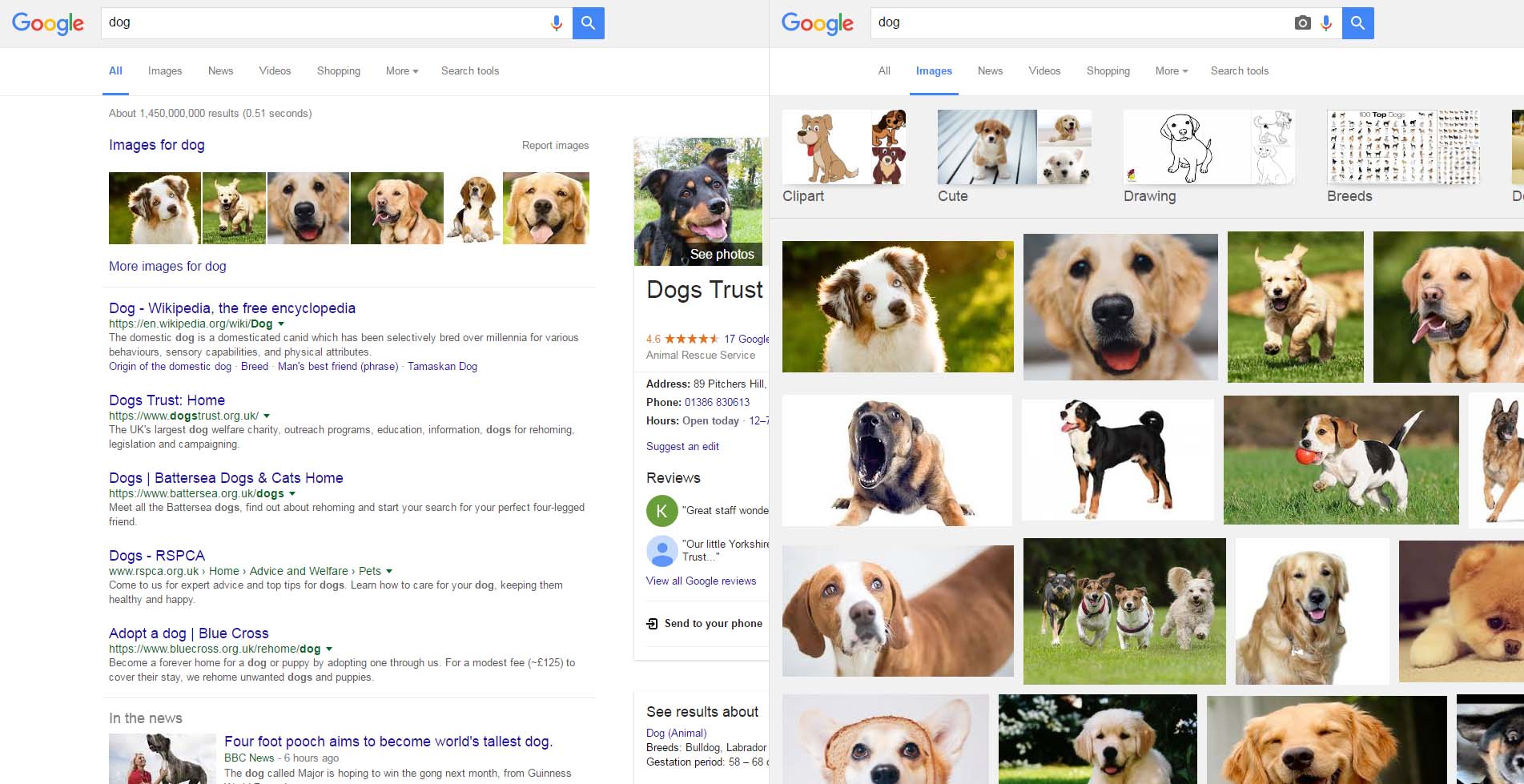This screenshot has height=784, width=1524.
Task: Open the beagle thumbnail in Images for dog strip
Action: click(x=473, y=208)
